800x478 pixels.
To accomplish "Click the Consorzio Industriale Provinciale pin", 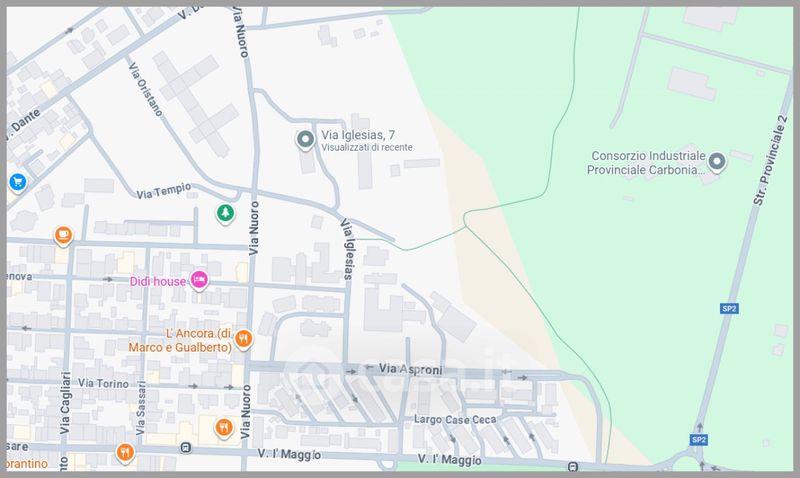I will (x=716, y=165).
